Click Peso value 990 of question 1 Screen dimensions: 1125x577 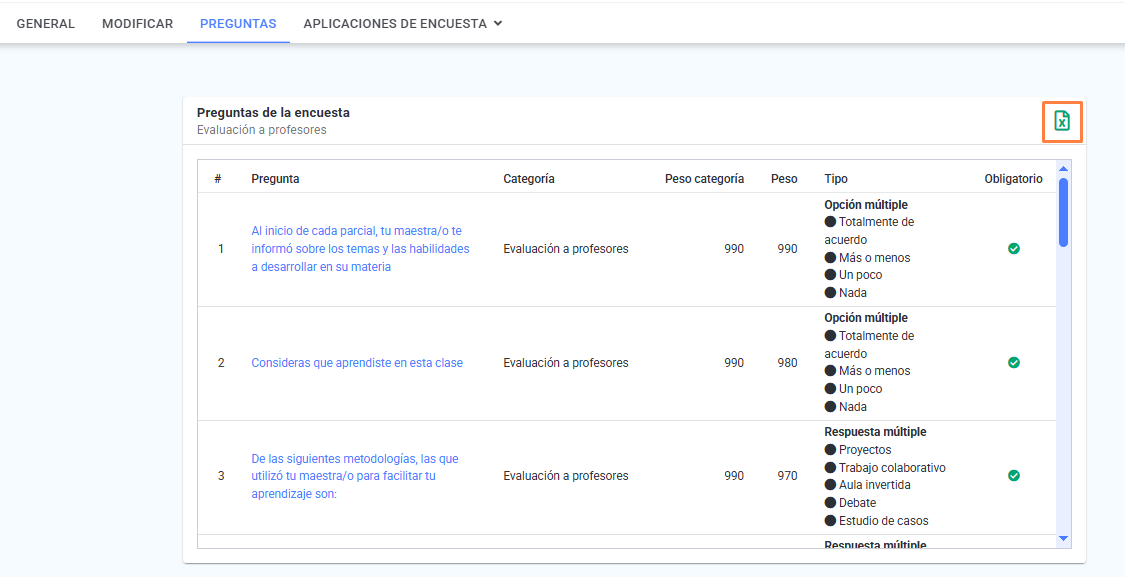click(x=787, y=249)
